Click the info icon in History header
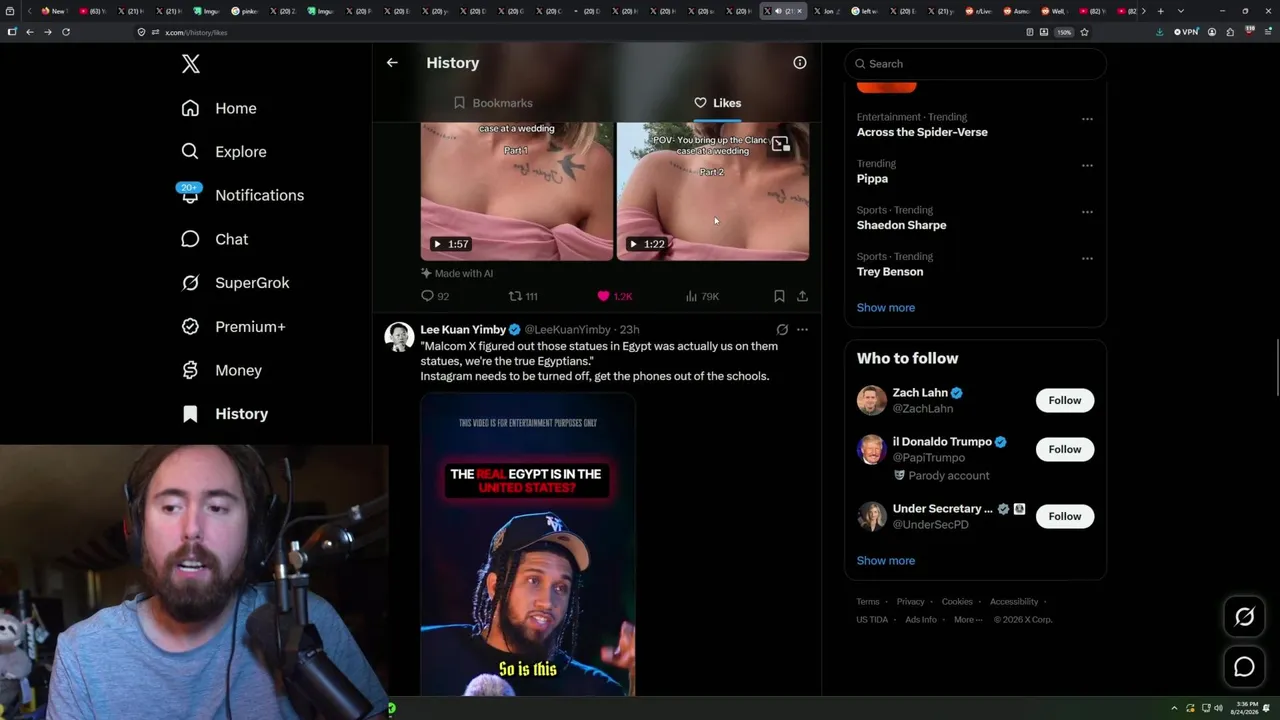 pyautogui.click(x=800, y=63)
